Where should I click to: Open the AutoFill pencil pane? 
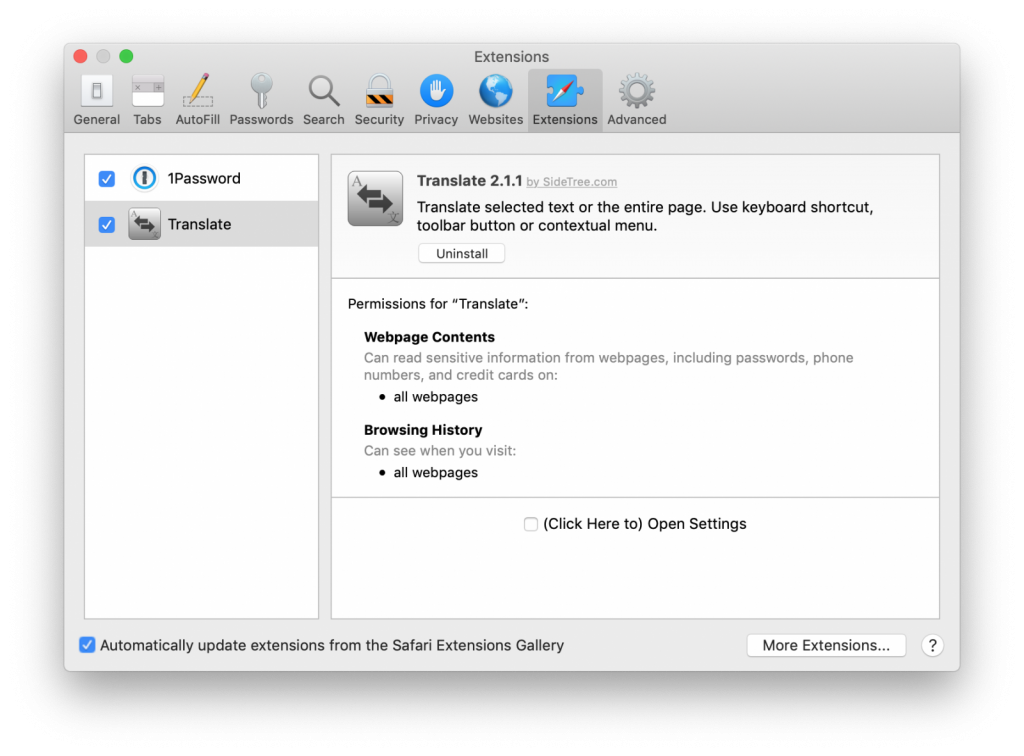coord(197,100)
